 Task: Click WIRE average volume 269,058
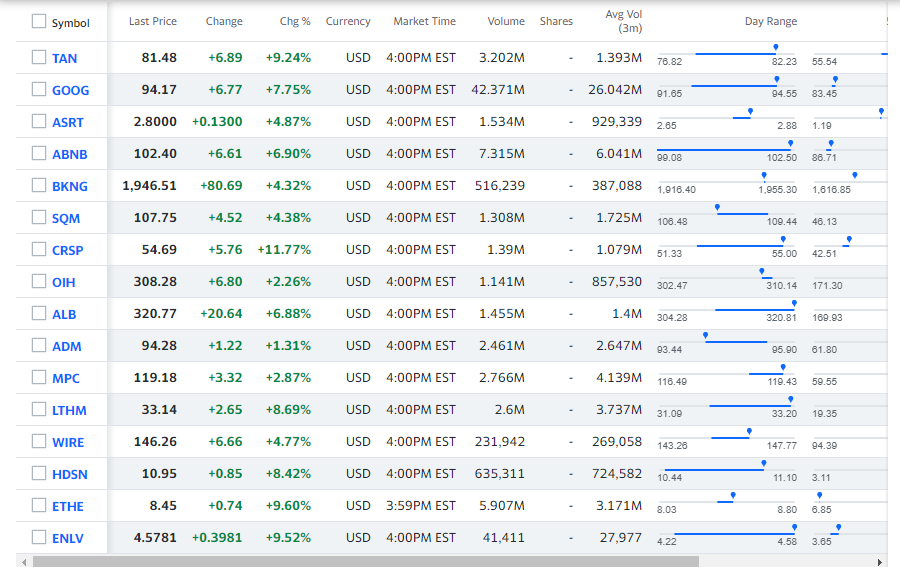pyautogui.click(x=617, y=441)
